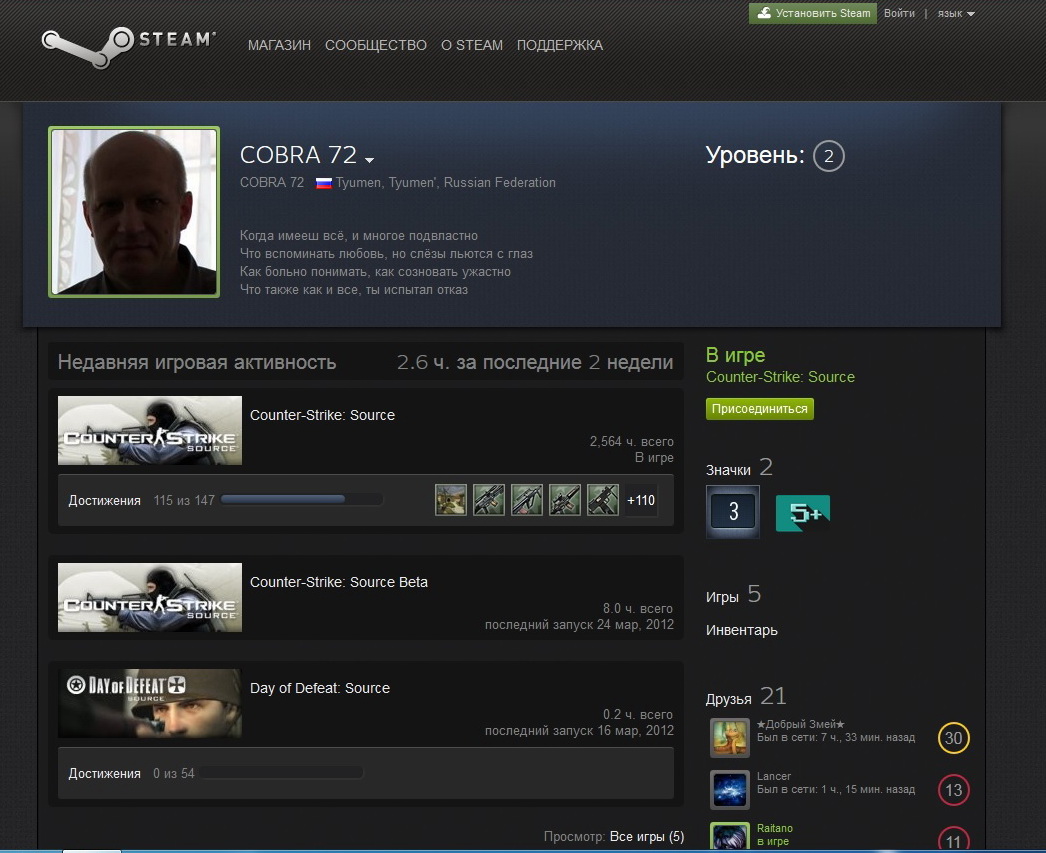Open the язык language dropdown
The image size is (1046, 853).
[956, 14]
